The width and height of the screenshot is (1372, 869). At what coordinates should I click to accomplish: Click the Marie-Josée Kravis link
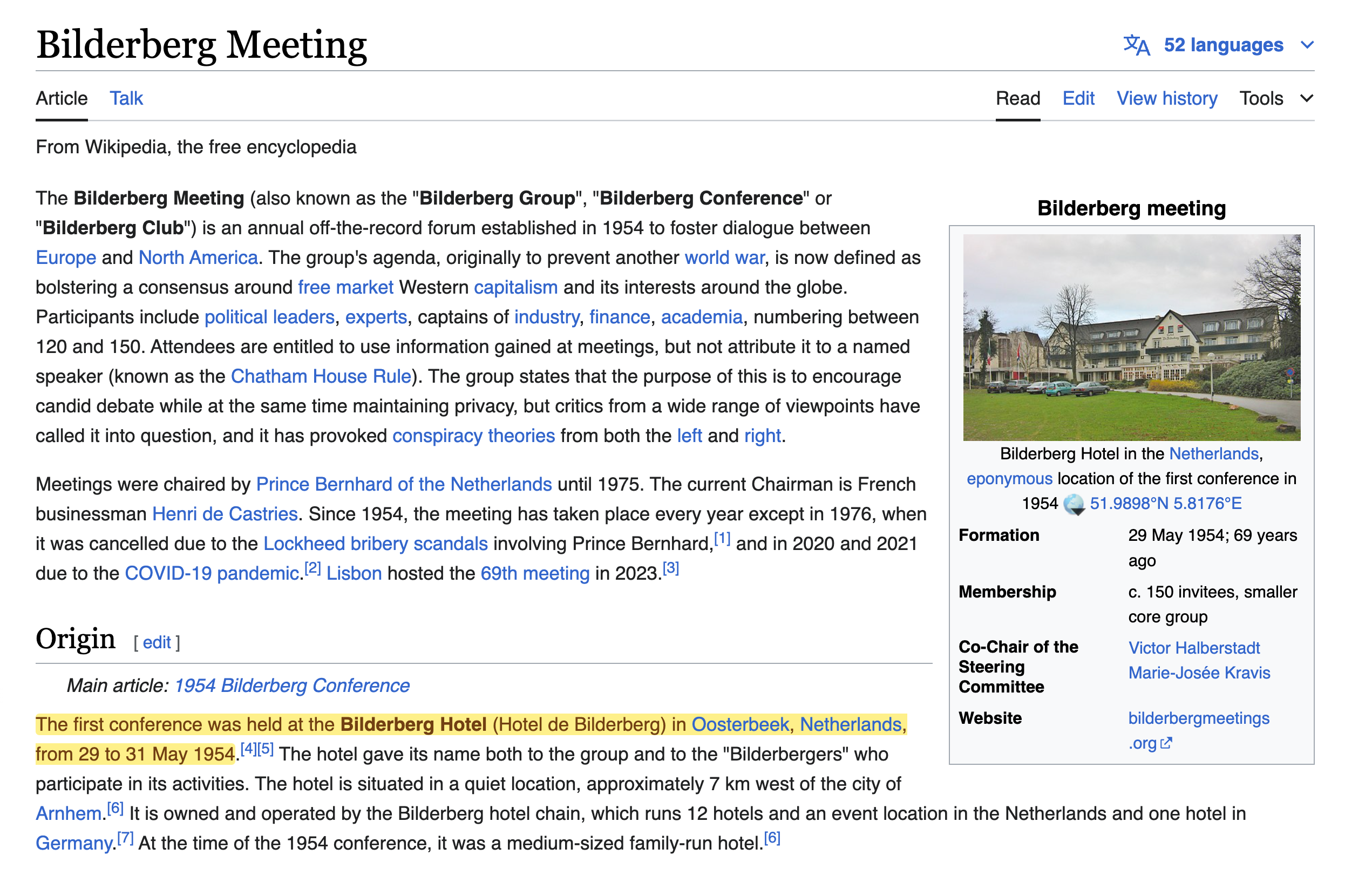(1199, 673)
